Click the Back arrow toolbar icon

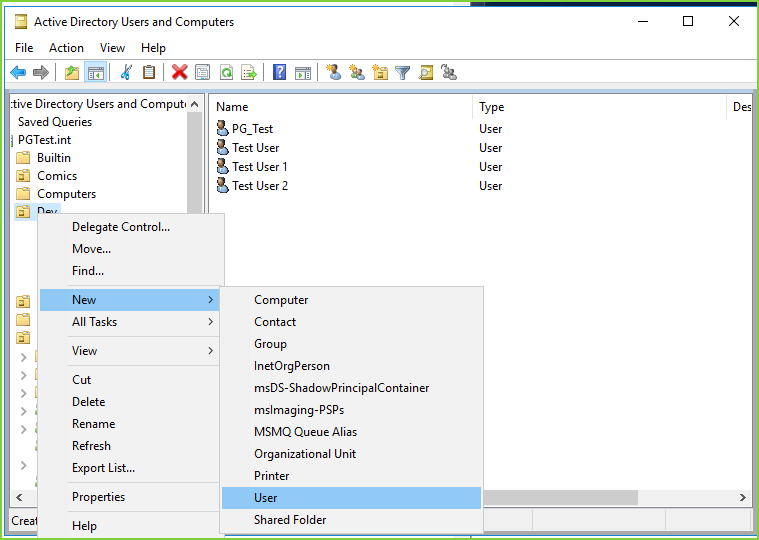pyautogui.click(x=18, y=72)
